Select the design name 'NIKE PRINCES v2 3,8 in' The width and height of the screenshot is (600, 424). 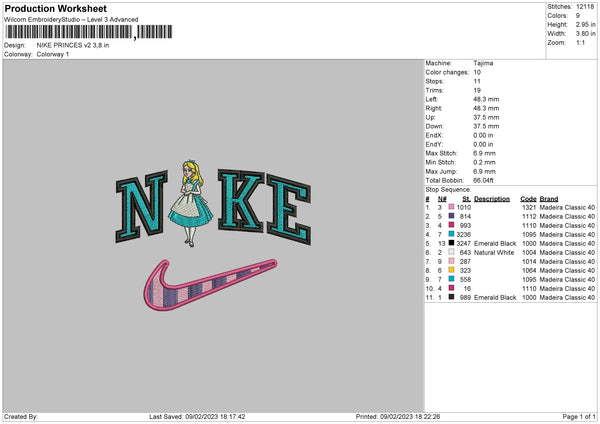[73, 45]
